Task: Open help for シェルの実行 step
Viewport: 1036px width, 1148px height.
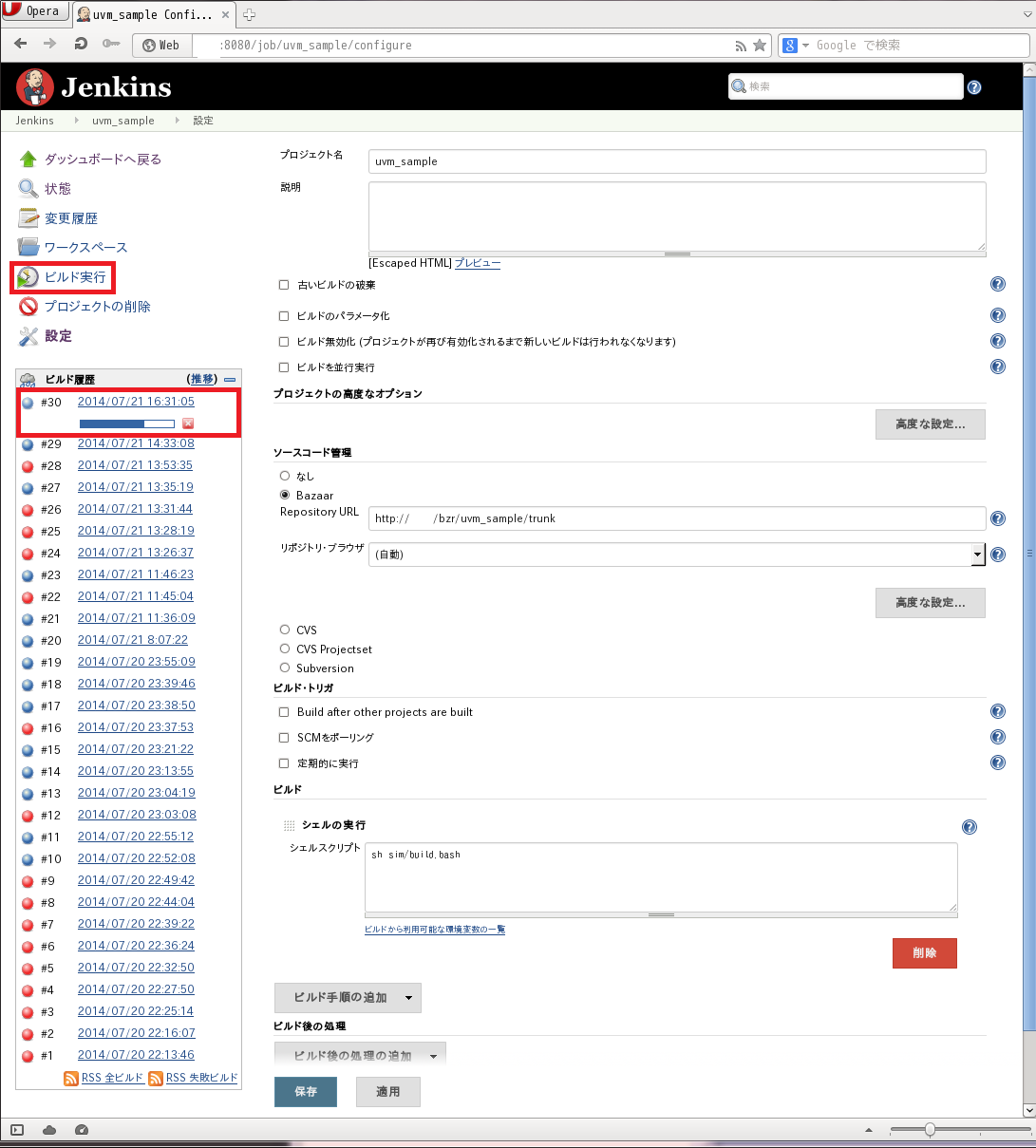Action: [970, 827]
